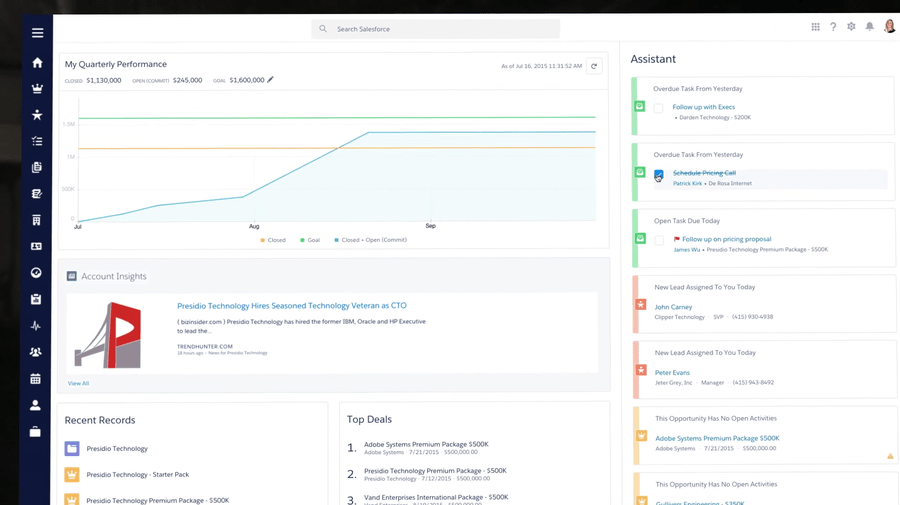
Task: Click the TRENDHUNTER.COM source text
Action: tap(204, 347)
